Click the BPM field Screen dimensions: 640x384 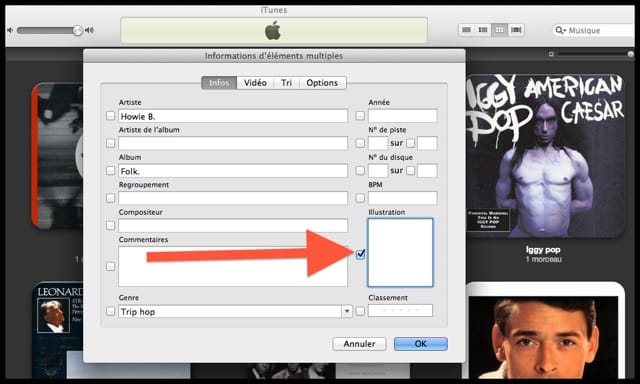(402, 198)
